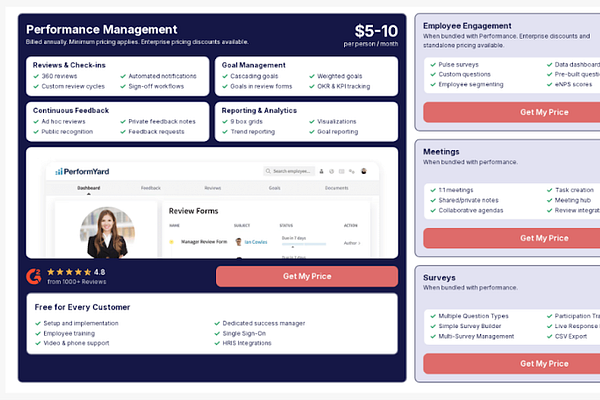The image size is (600, 400).
Task: Click the 'from 1000+ Reviews' text
Action: tap(77, 282)
